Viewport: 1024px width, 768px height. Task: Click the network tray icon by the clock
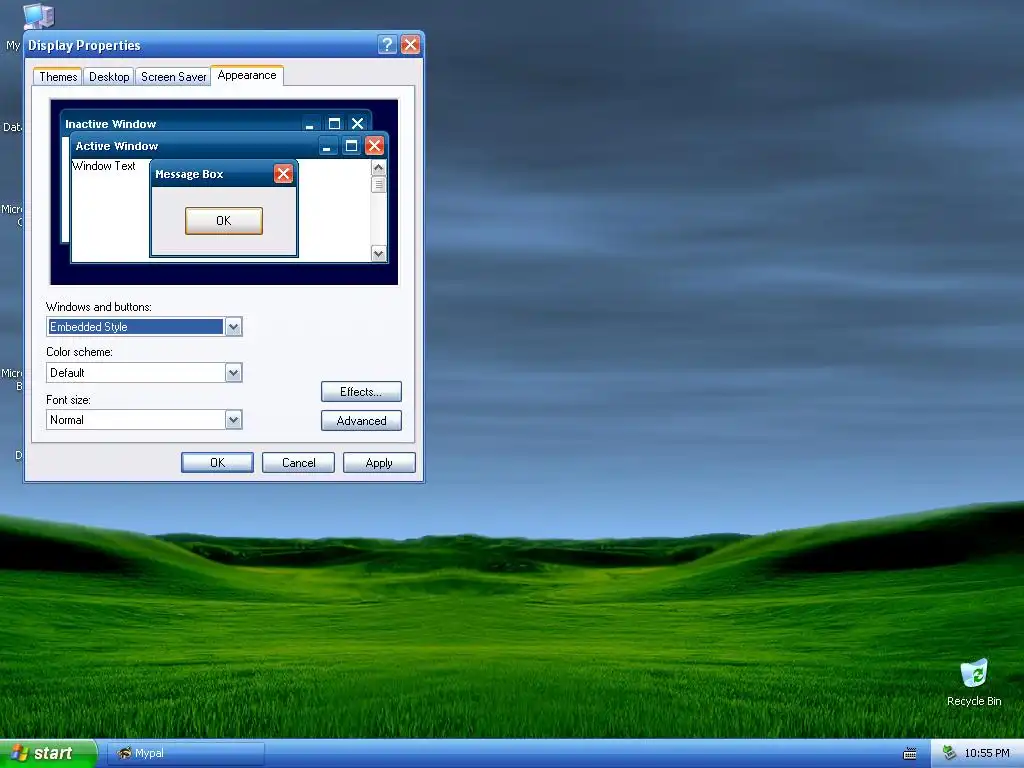(x=949, y=753)
